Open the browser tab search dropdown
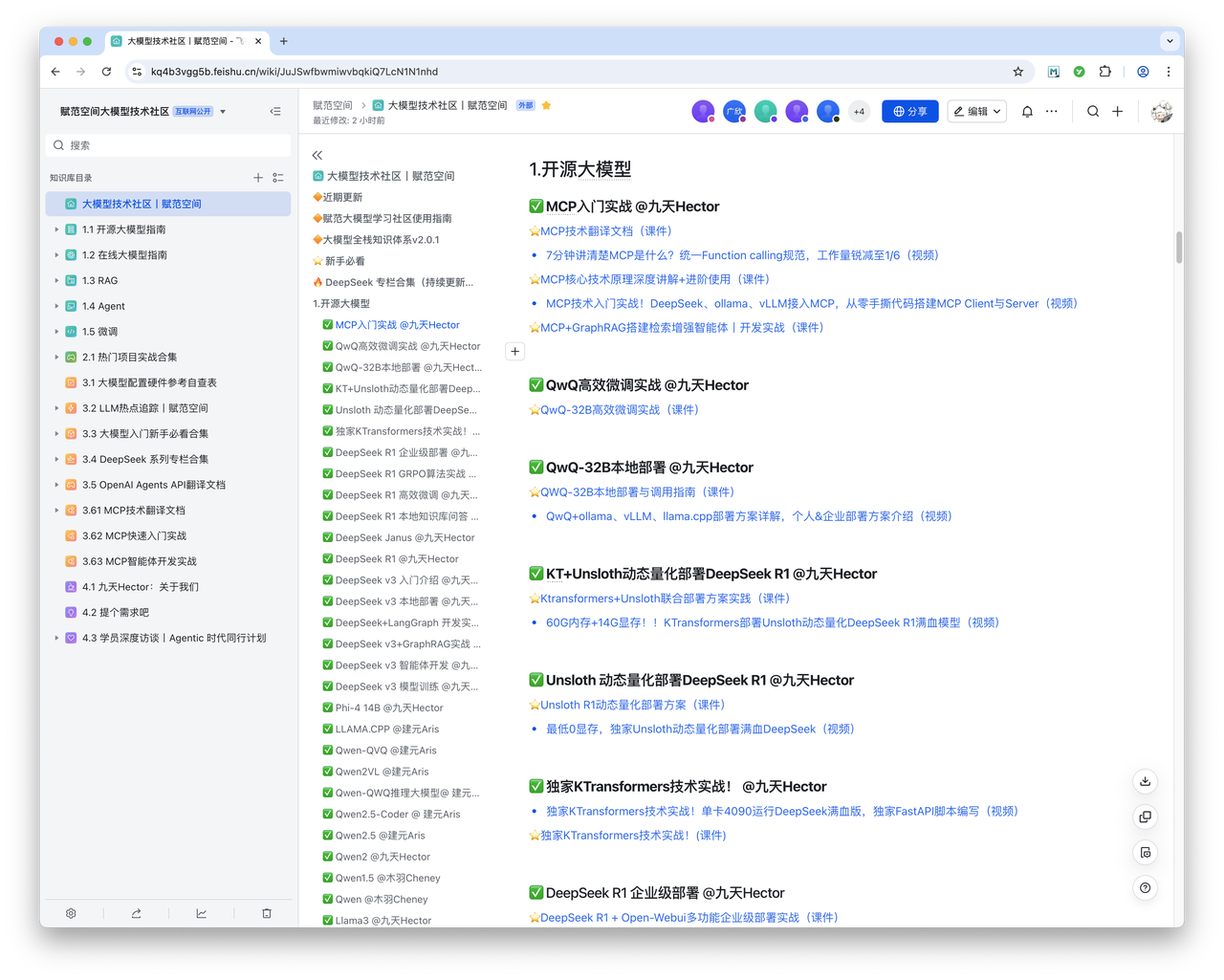Viewport: 1224px width, 980px height. click(x=1169, y=41)
